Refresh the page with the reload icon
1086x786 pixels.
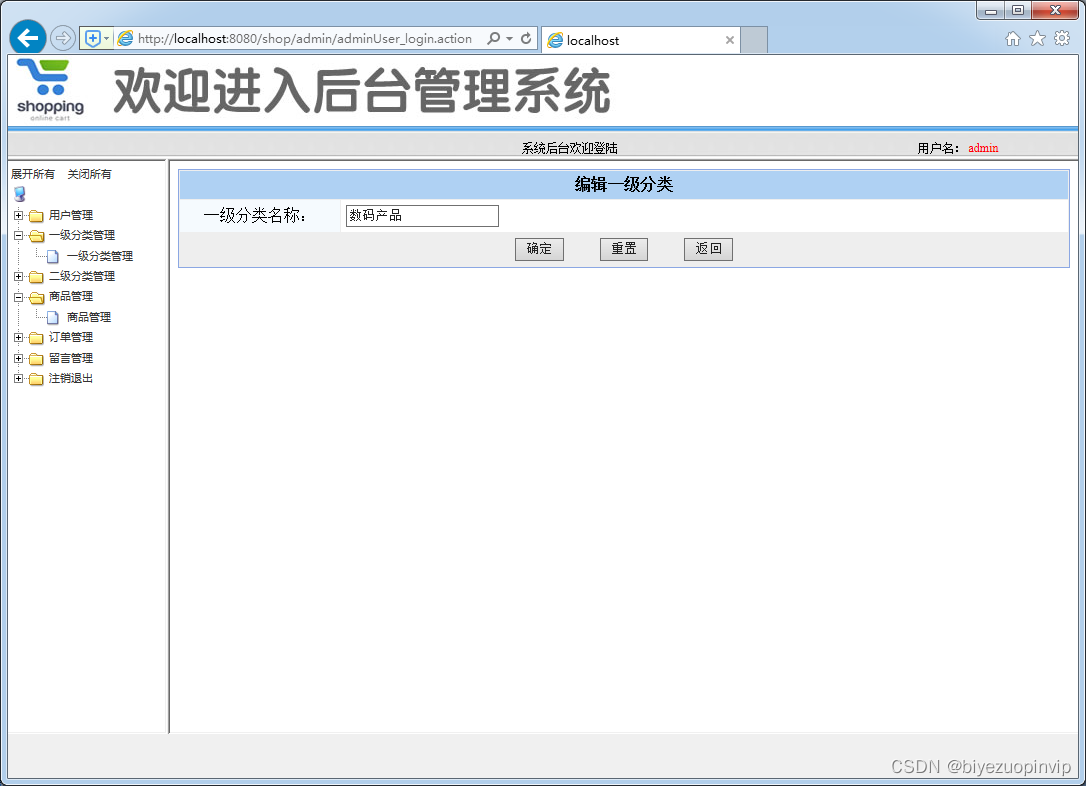click(x=526, y=38)
